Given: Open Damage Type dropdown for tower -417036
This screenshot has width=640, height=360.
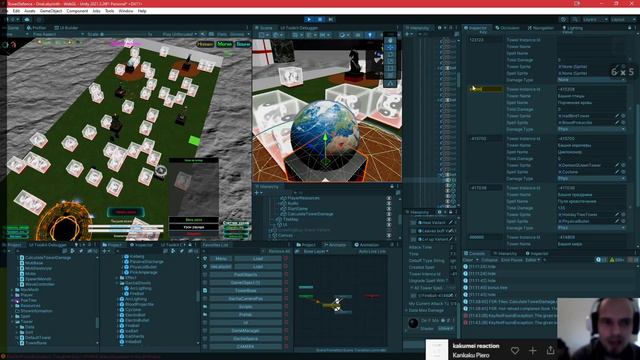Looking at the screenshot, I should [x=591, y=228].
